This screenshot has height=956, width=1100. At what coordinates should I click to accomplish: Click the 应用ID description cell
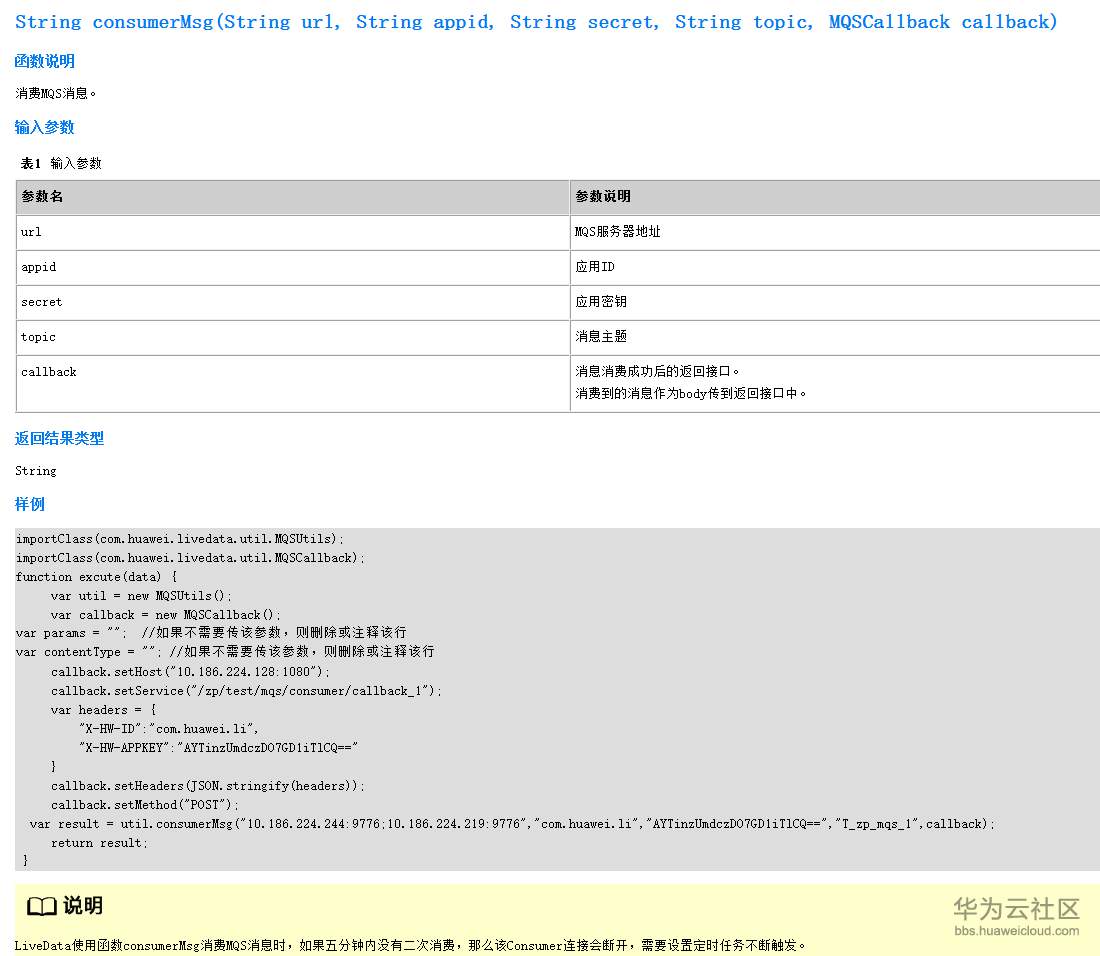pos(835,267)
